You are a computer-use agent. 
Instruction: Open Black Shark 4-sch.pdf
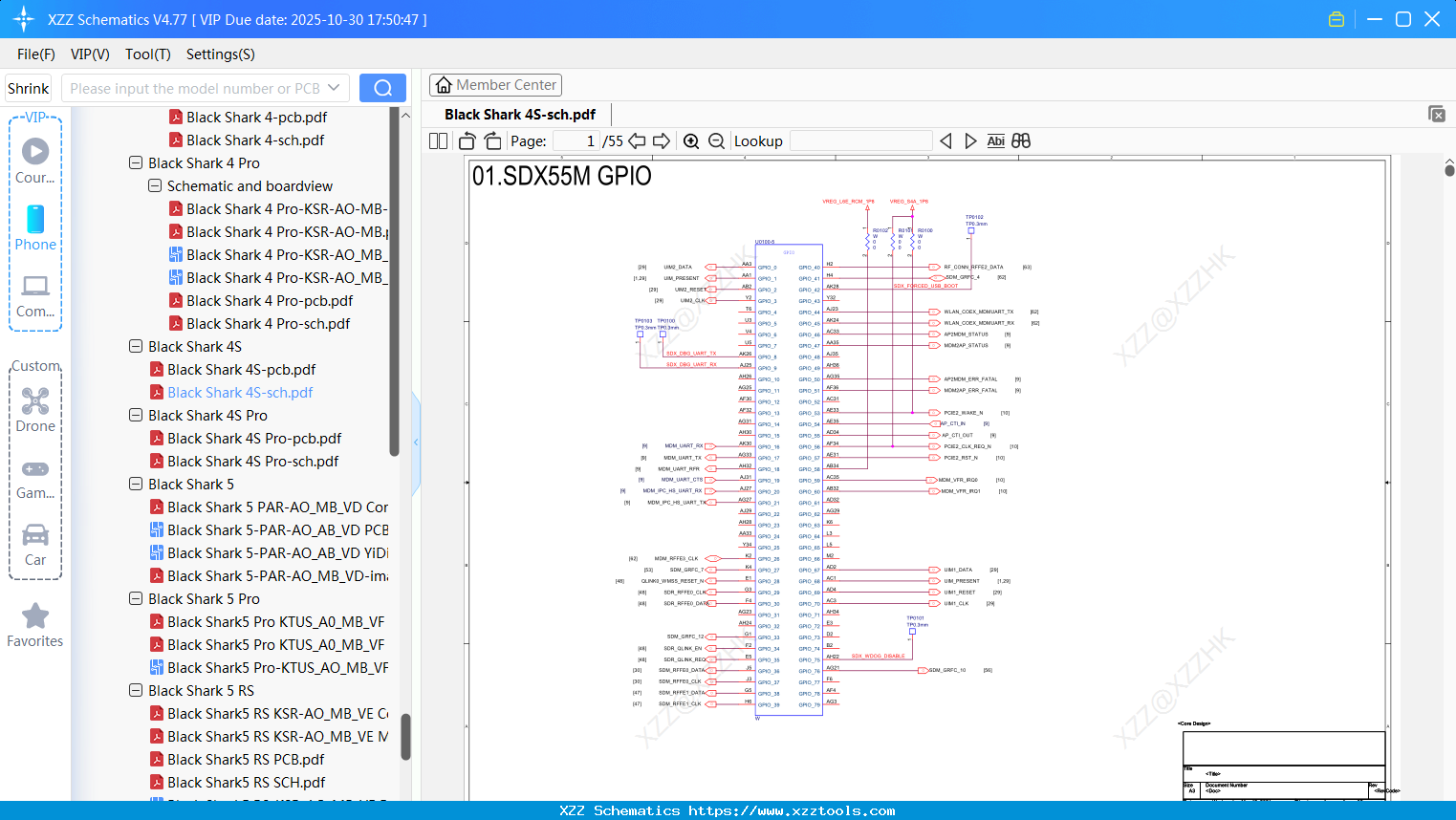[x=255, y=140]
